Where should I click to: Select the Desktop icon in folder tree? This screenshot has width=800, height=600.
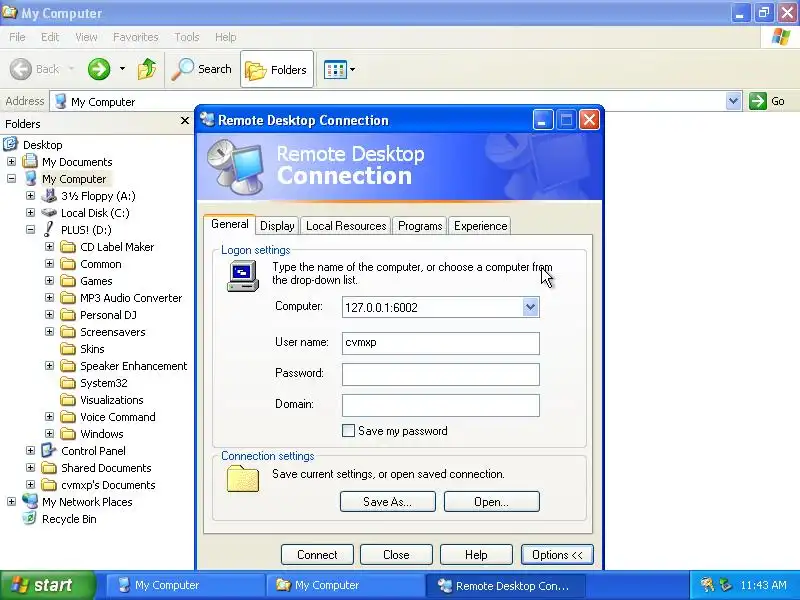pyautogui.click(x=11, y=144)
